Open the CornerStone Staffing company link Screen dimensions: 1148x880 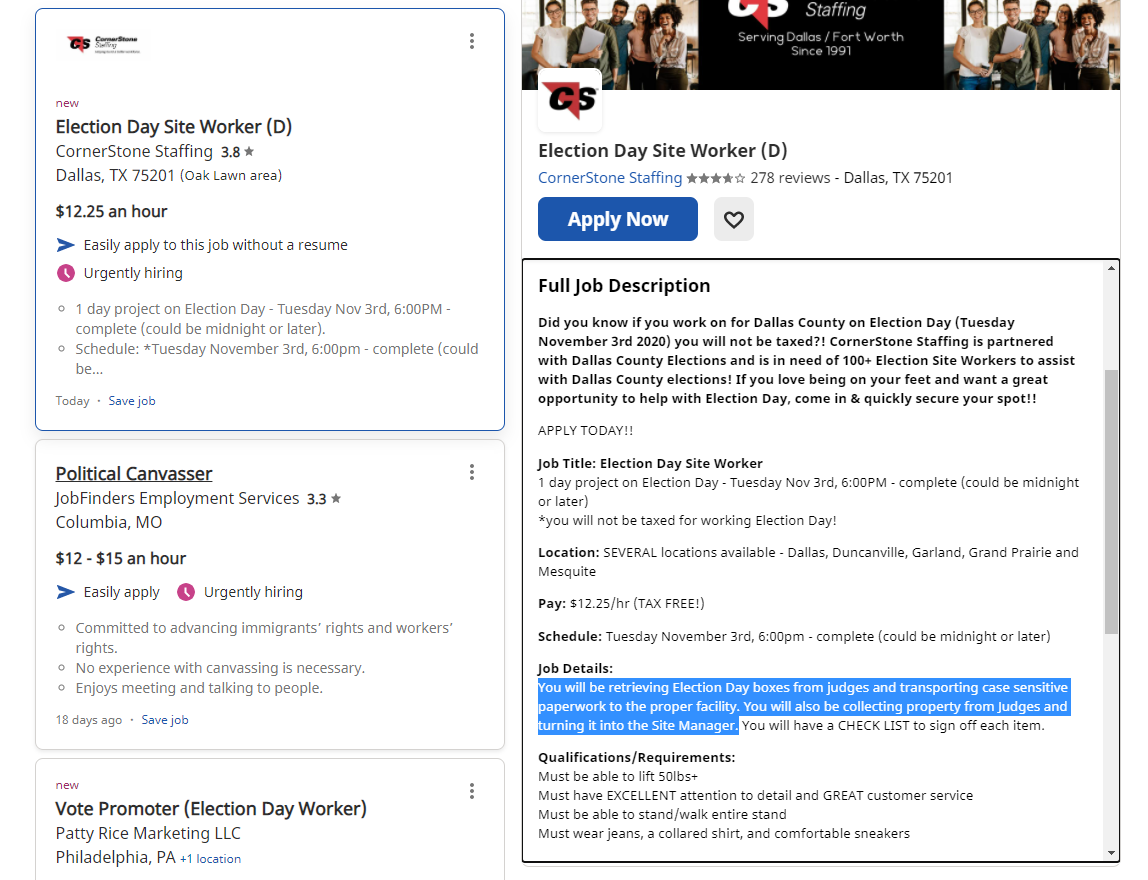610,178
